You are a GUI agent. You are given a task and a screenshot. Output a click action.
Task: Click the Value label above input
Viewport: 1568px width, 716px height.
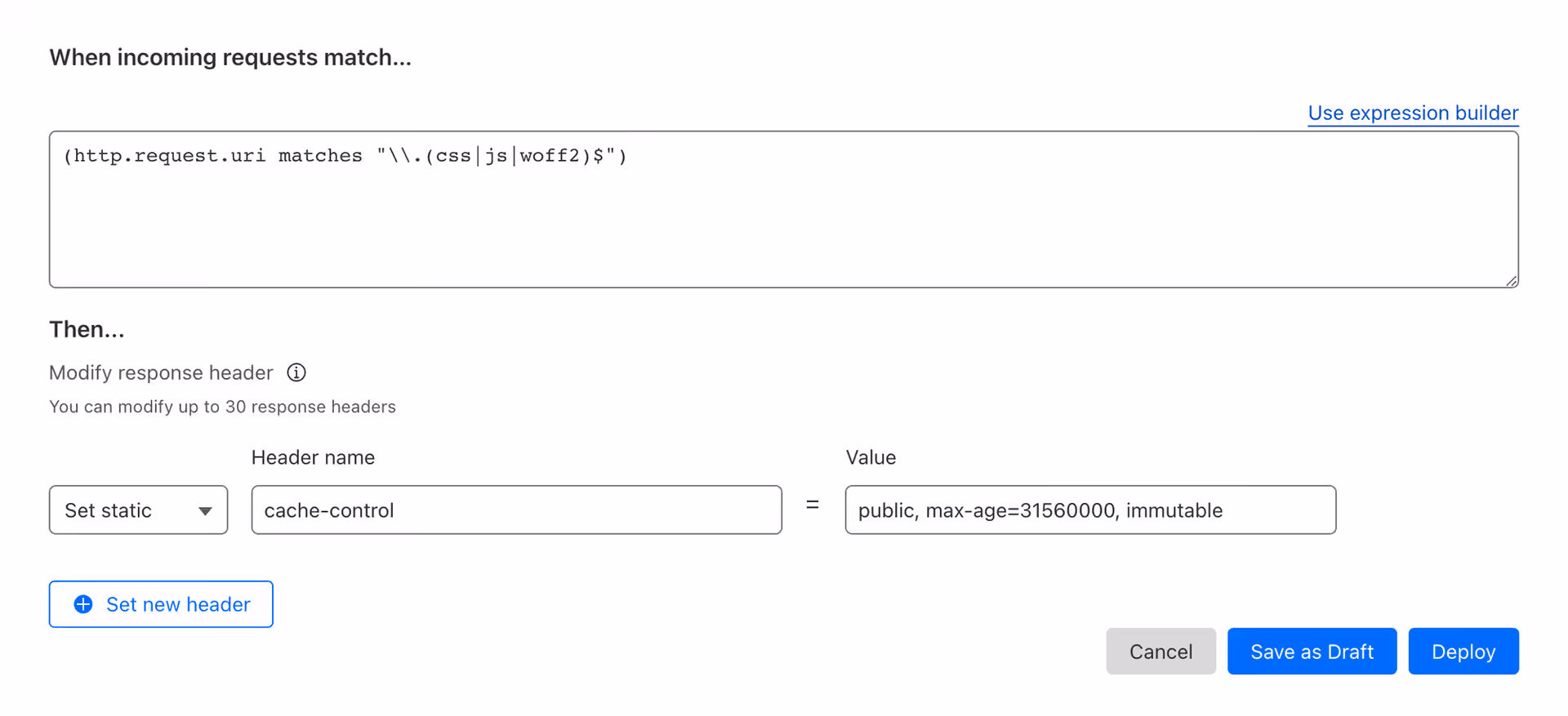coord(871,457)
